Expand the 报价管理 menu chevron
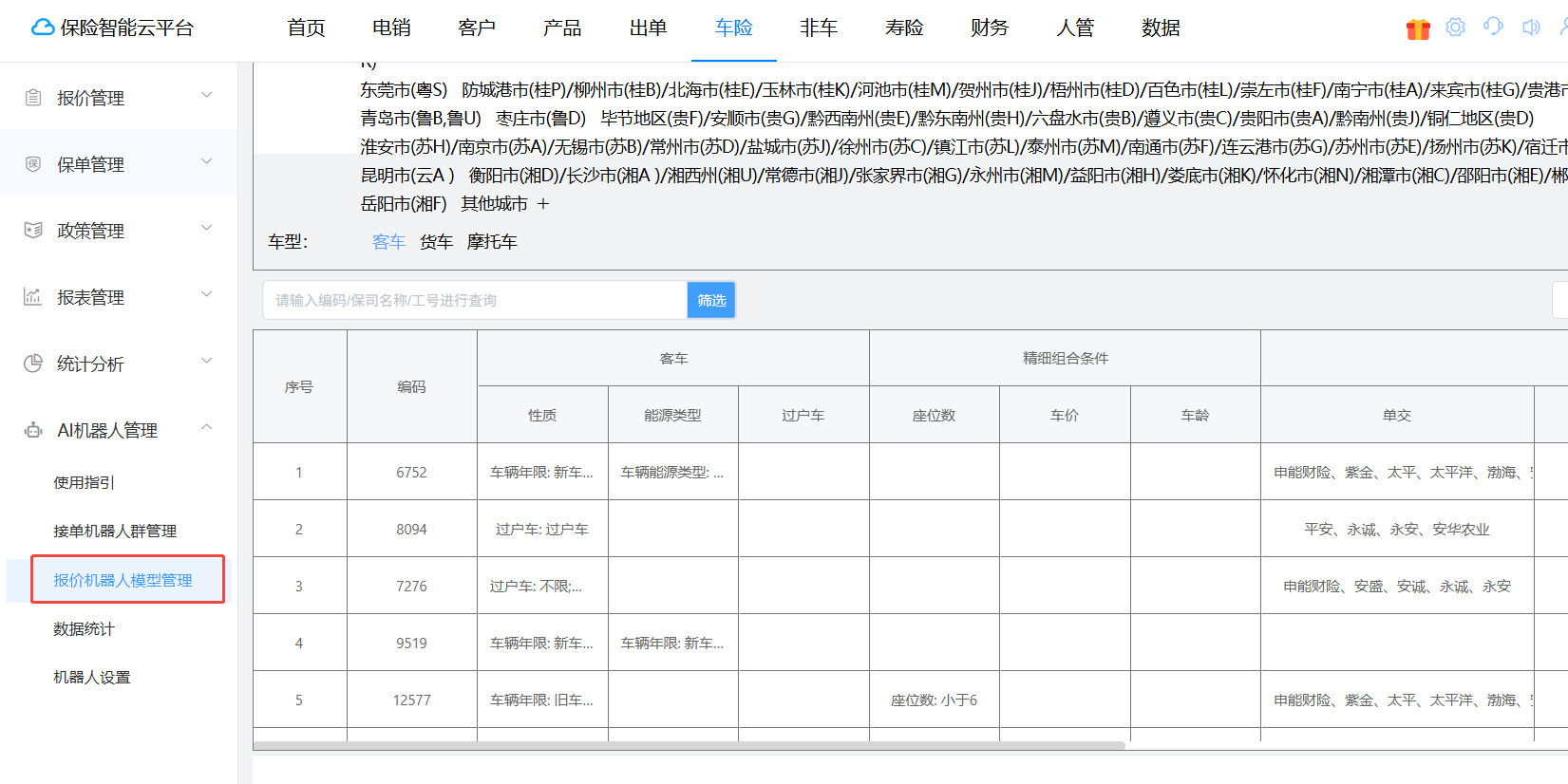Screen dimensions: 1568x784 pyautogui.click(x=207, y=95)
